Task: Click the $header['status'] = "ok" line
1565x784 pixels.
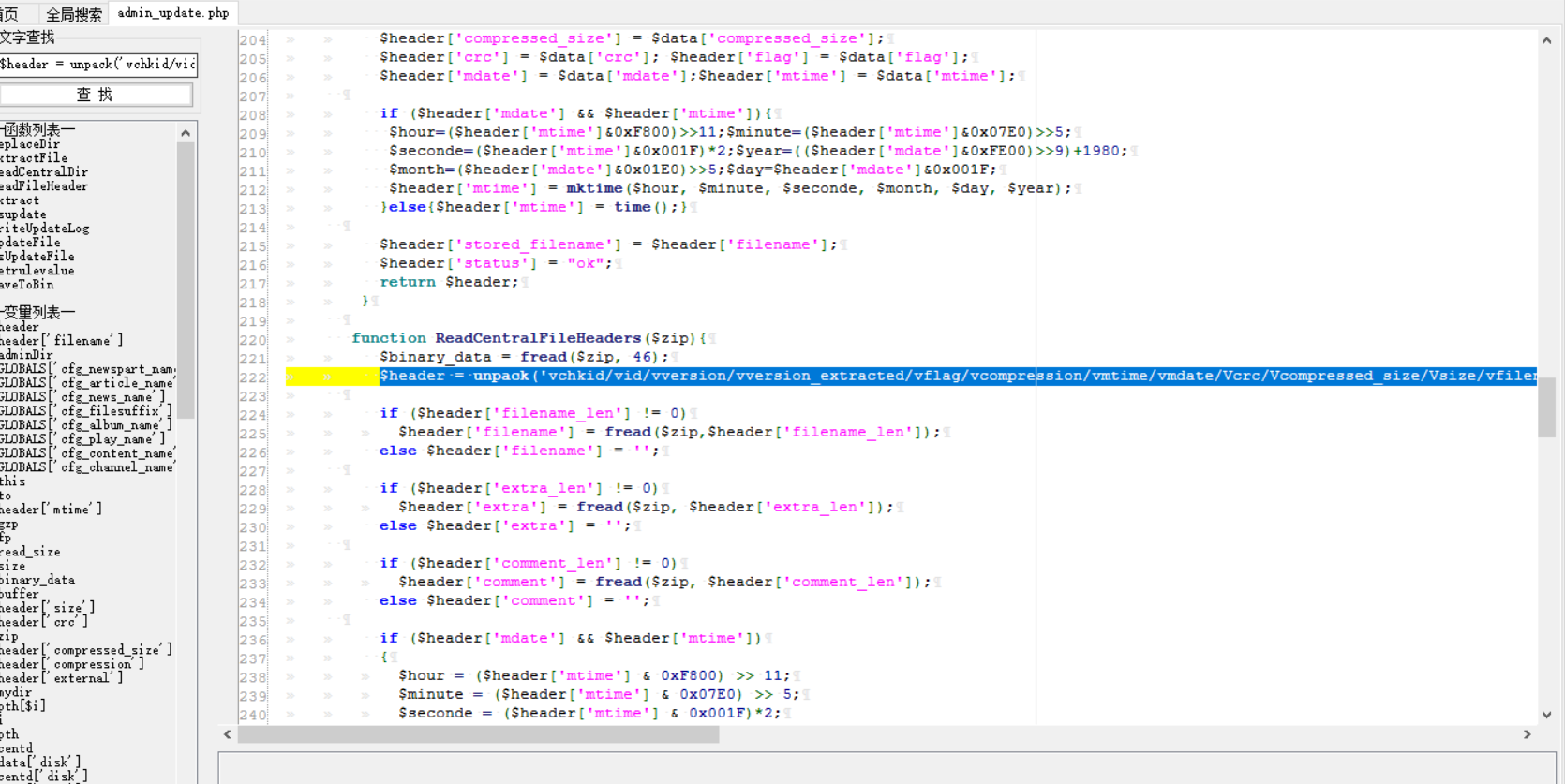Action: 497,263
